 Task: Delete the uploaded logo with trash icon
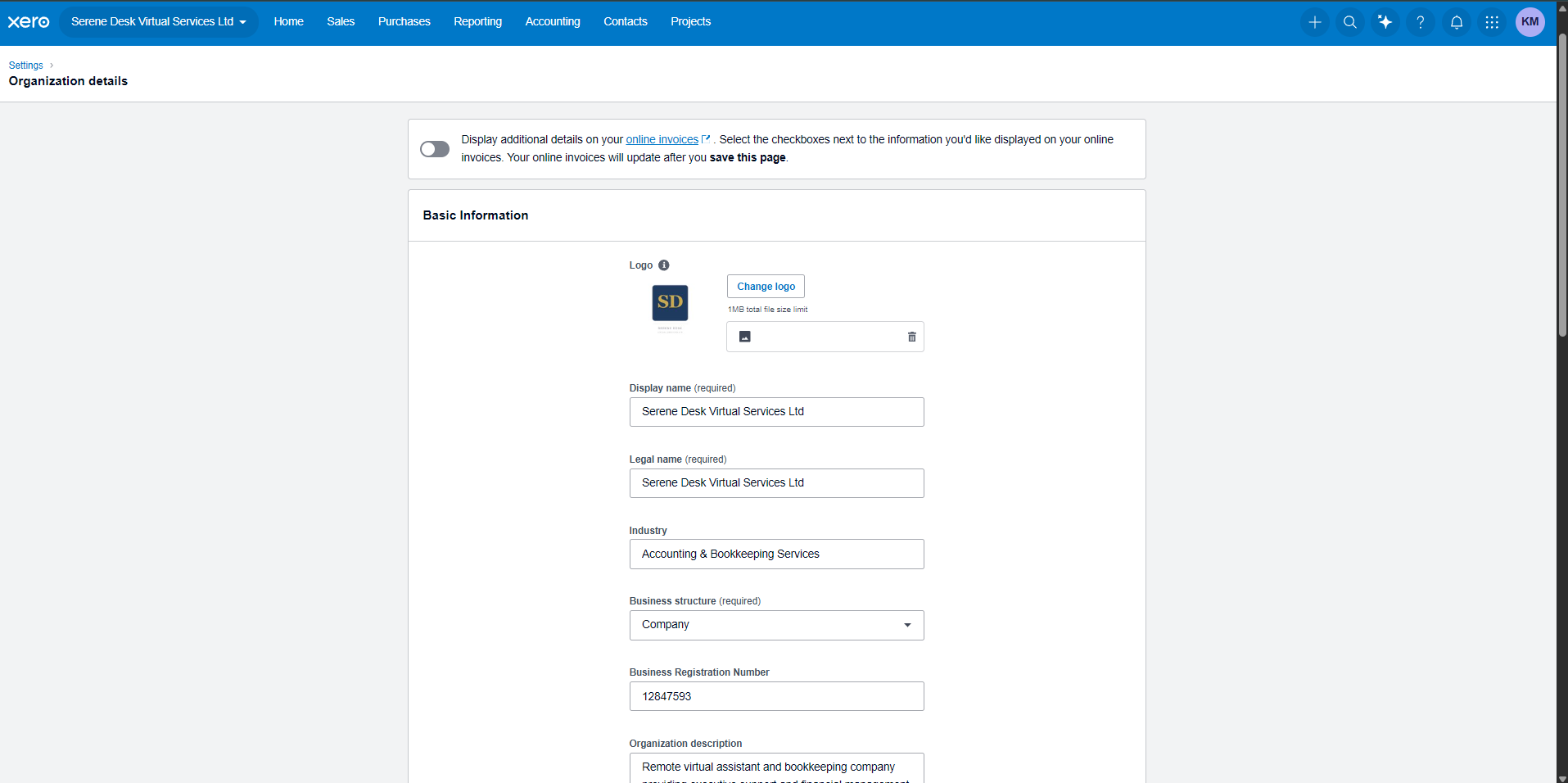pos(911,337)
